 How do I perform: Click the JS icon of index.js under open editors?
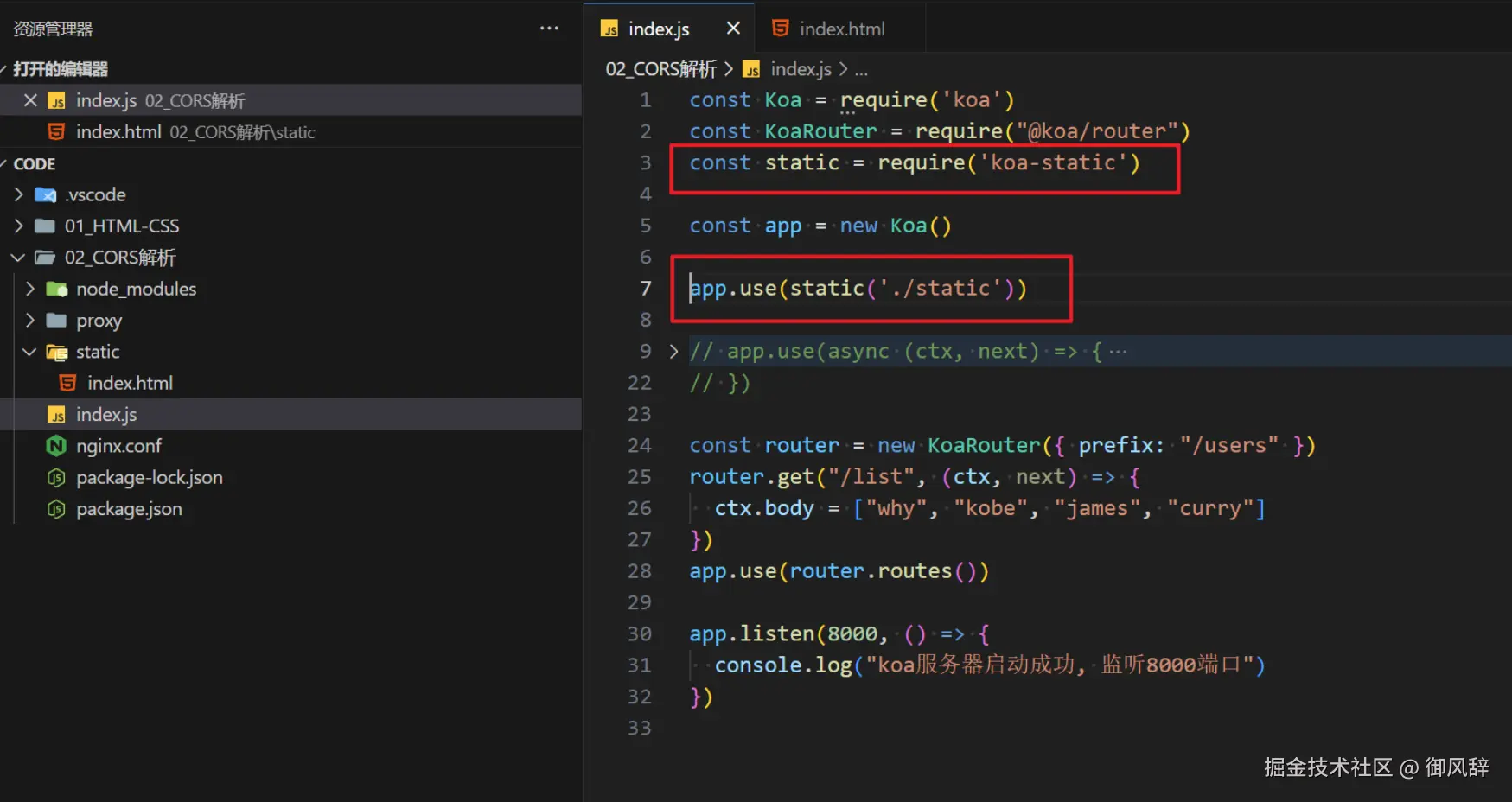pos(57,101)
